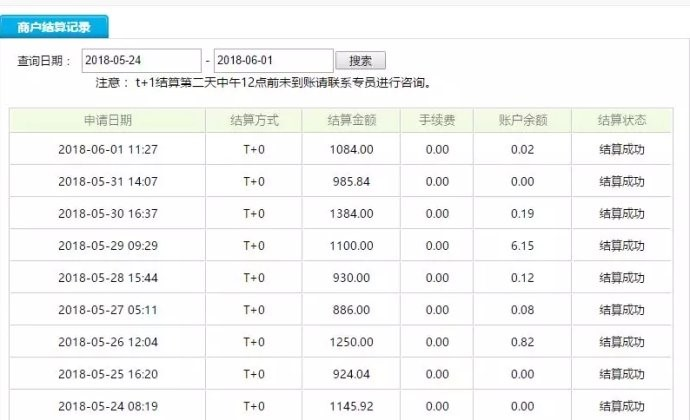The image size is (690, 420).
Task: Click the 申请日期 column header
Action: (x=107, y=120)
